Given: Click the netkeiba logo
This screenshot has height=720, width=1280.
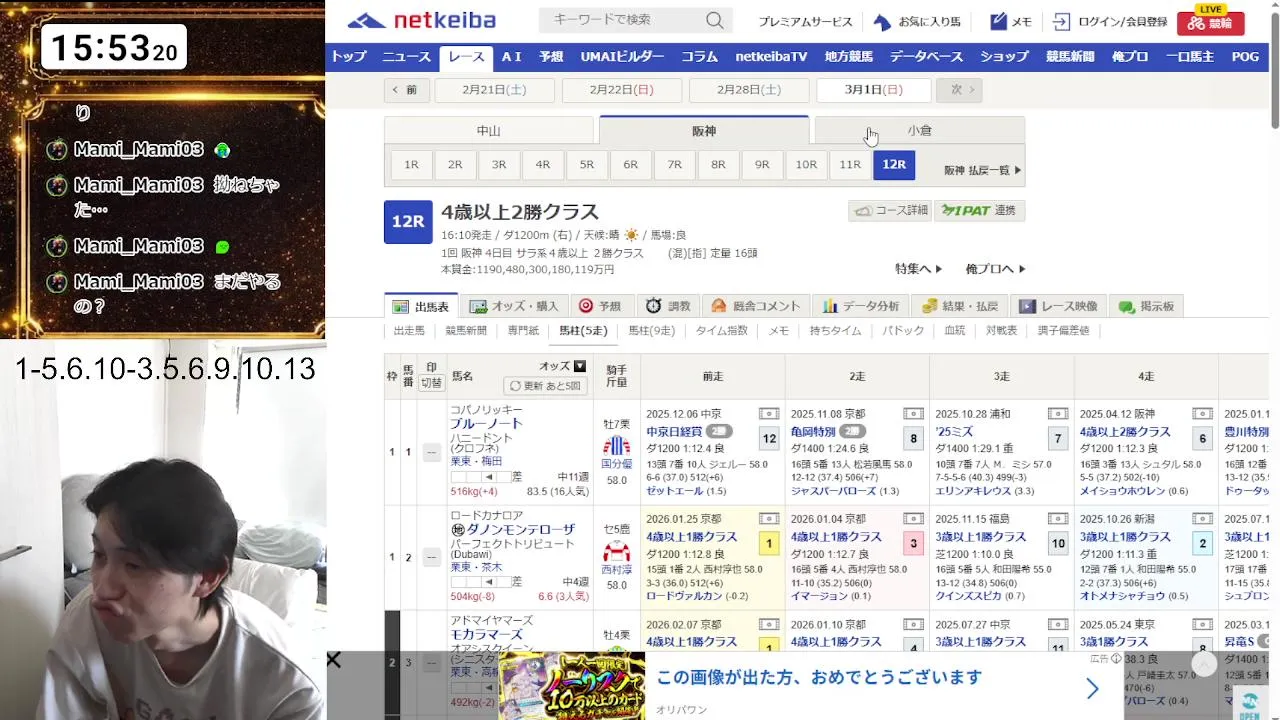Looking at the screenshot, I should (x=421, y=20).
